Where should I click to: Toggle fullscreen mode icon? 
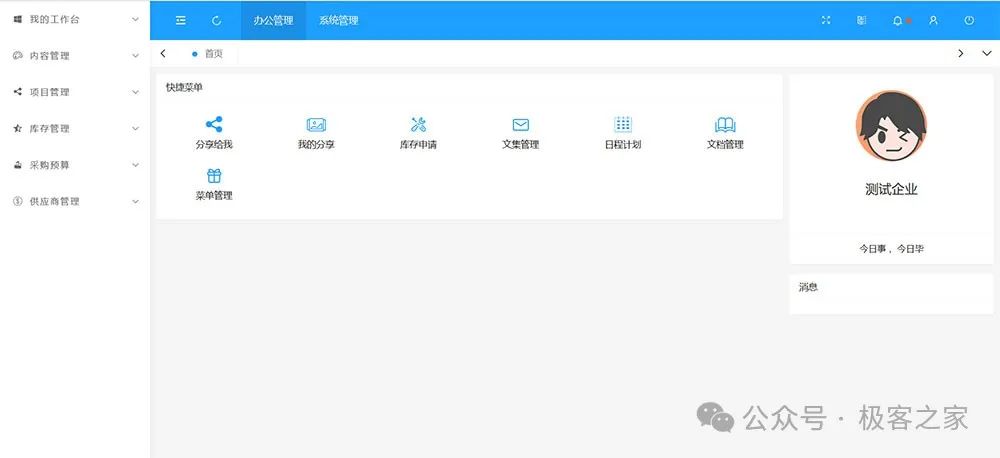point(826,20)
